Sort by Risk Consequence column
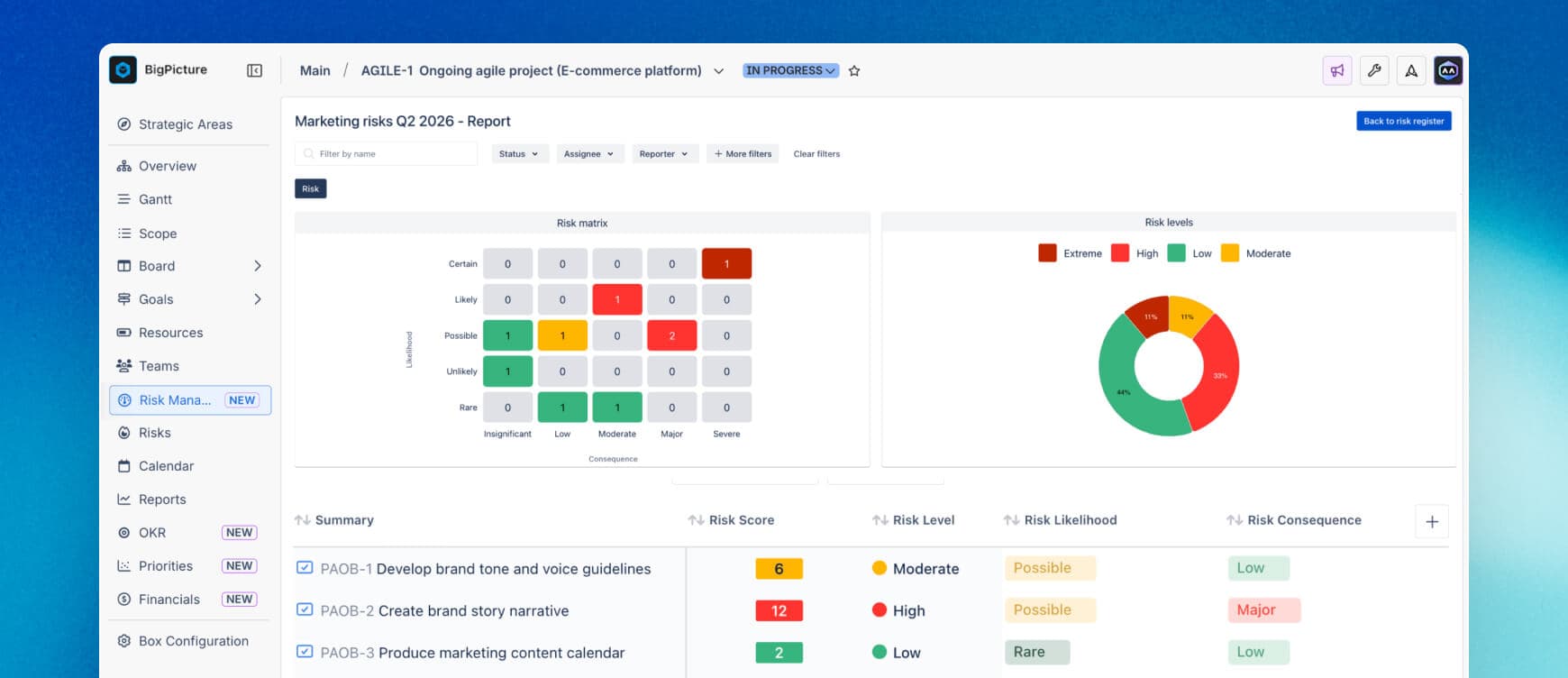1568x678 pixels. coord(1294,520)
